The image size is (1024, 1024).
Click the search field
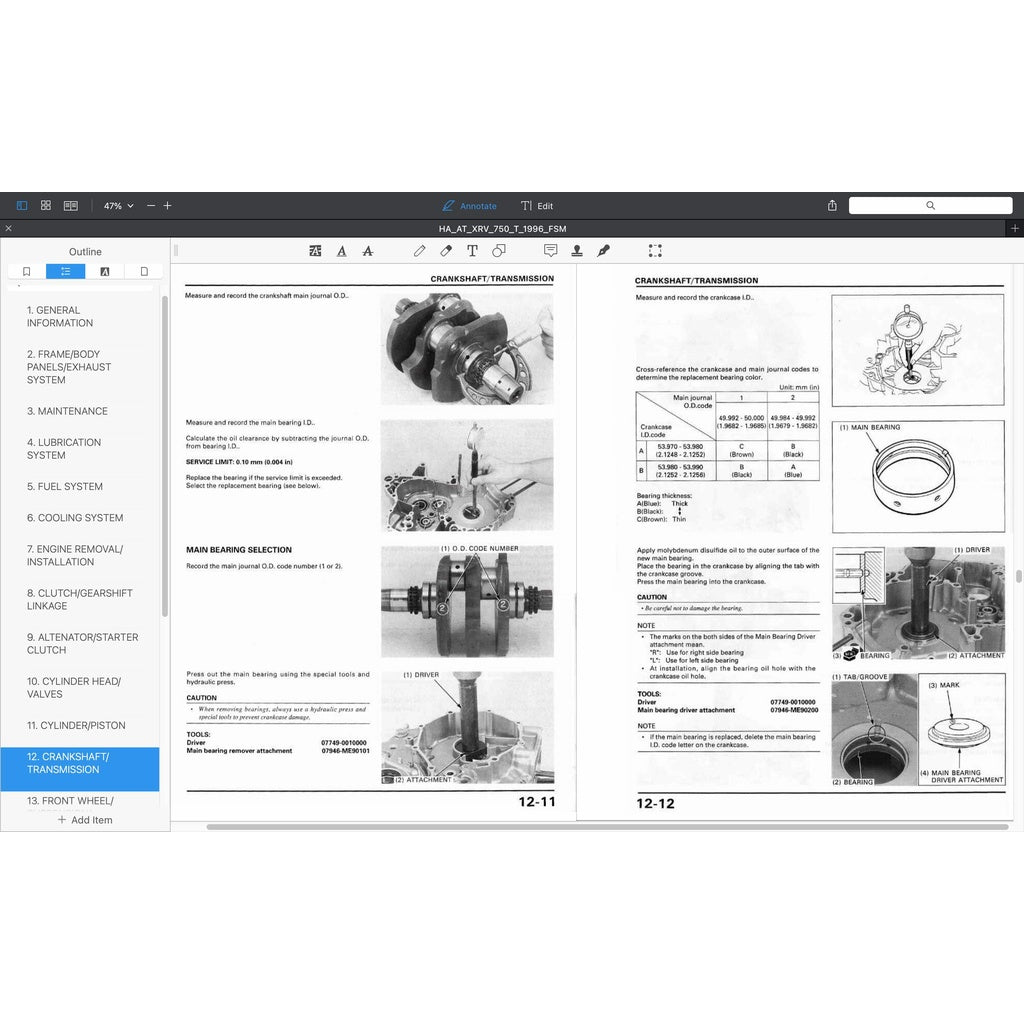coord(930,205)
